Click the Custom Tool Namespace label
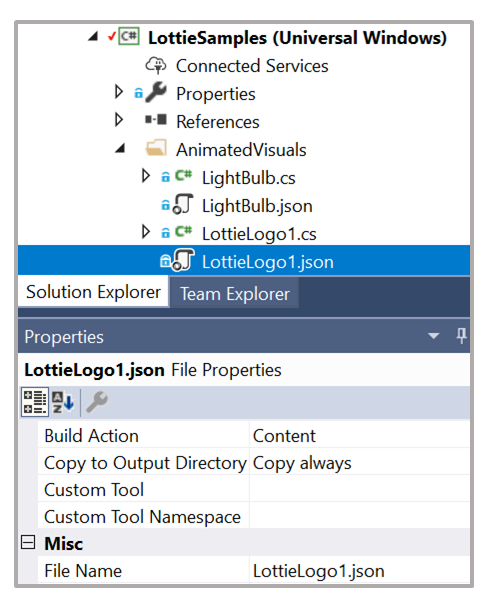490x610 pixels. (x=143, y=517)
